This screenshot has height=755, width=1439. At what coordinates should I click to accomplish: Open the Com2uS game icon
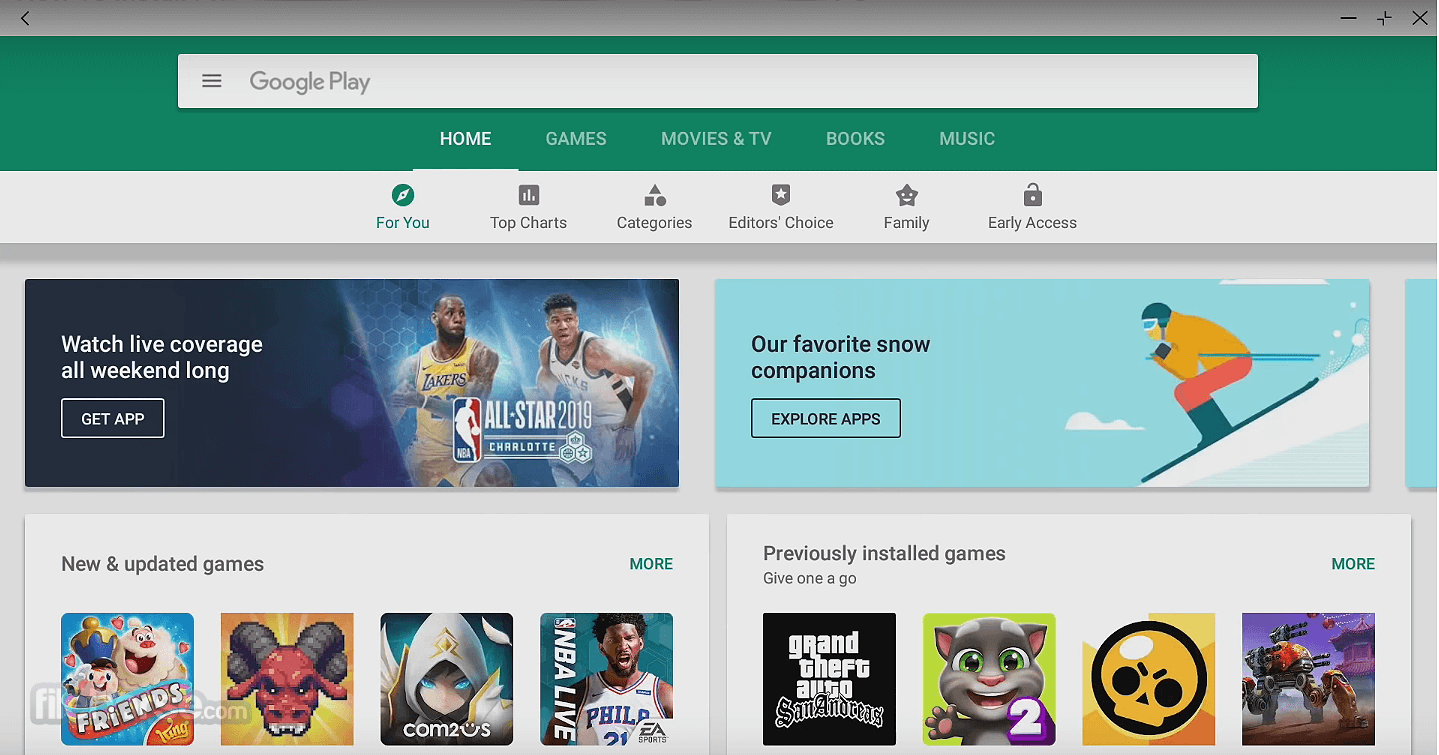pyautogui.click(x=447, y=679)
